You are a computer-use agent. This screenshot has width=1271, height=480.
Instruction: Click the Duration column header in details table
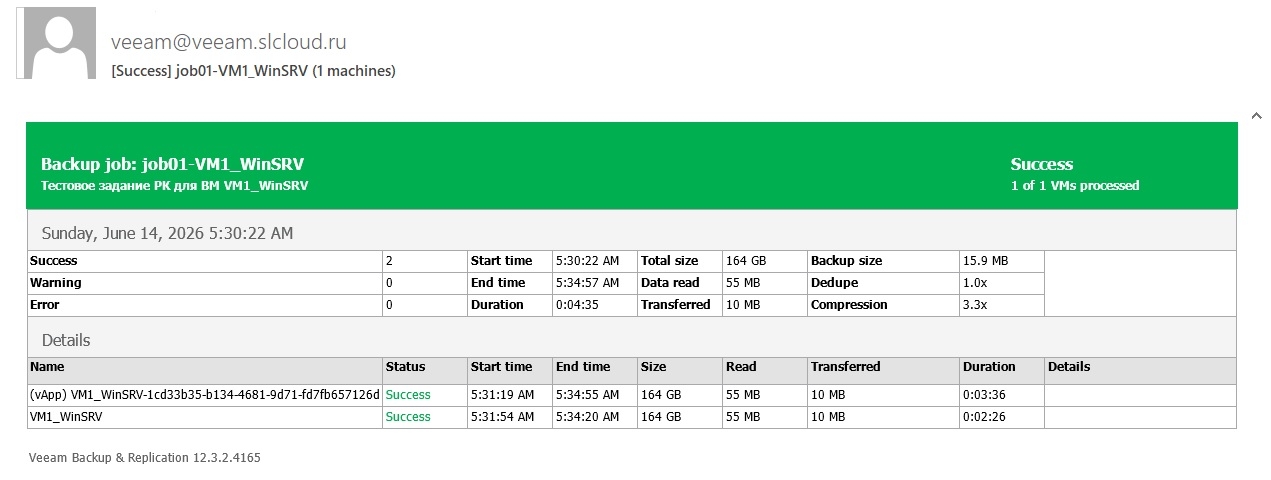pos(989,367)
